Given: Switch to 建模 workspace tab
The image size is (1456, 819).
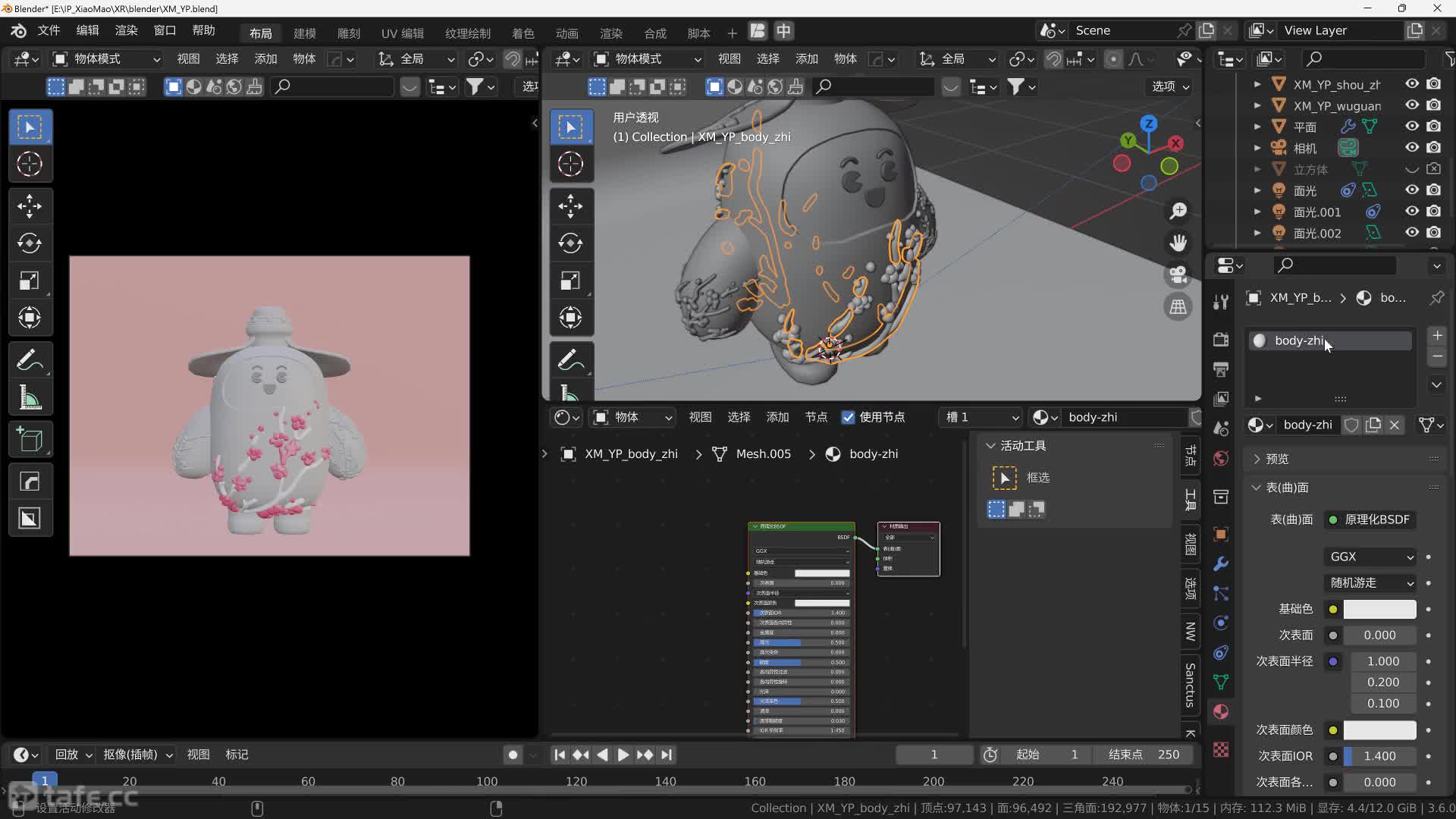Looking at the screenshot, I should (x=305, y=33).
